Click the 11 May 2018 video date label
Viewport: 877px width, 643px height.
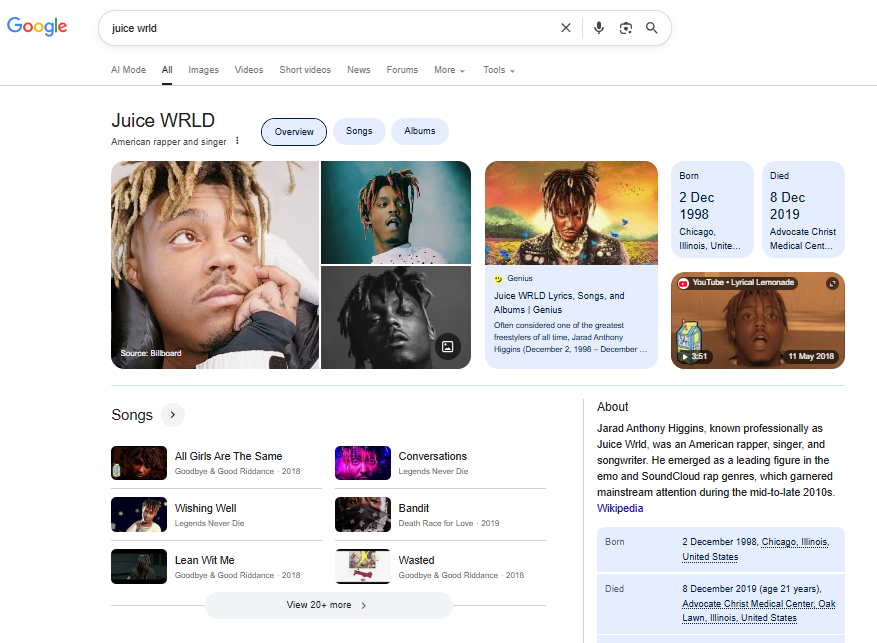click(x=811, y=356)
